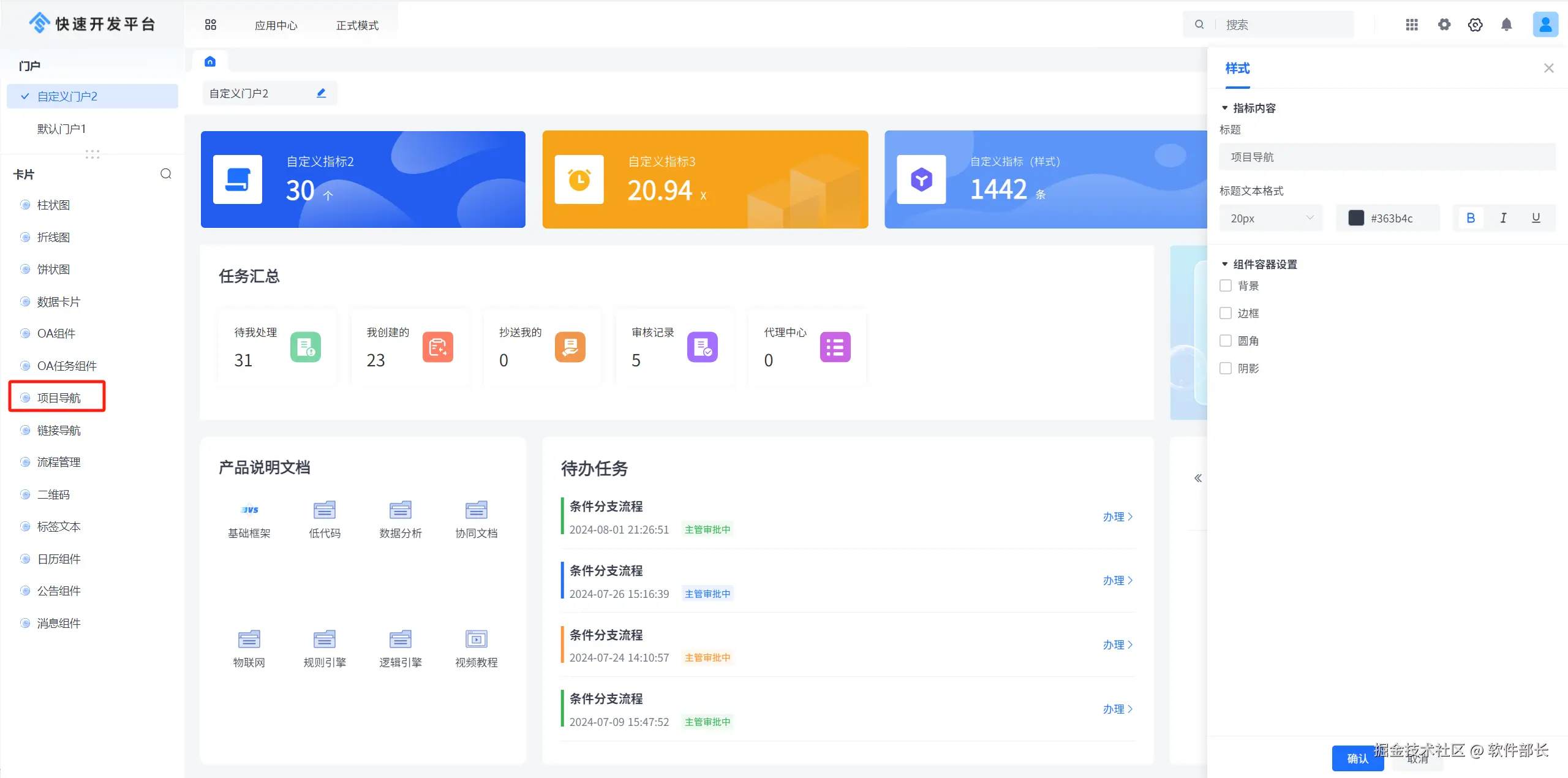Enable the 边框 checkbox

[1226, 313]
